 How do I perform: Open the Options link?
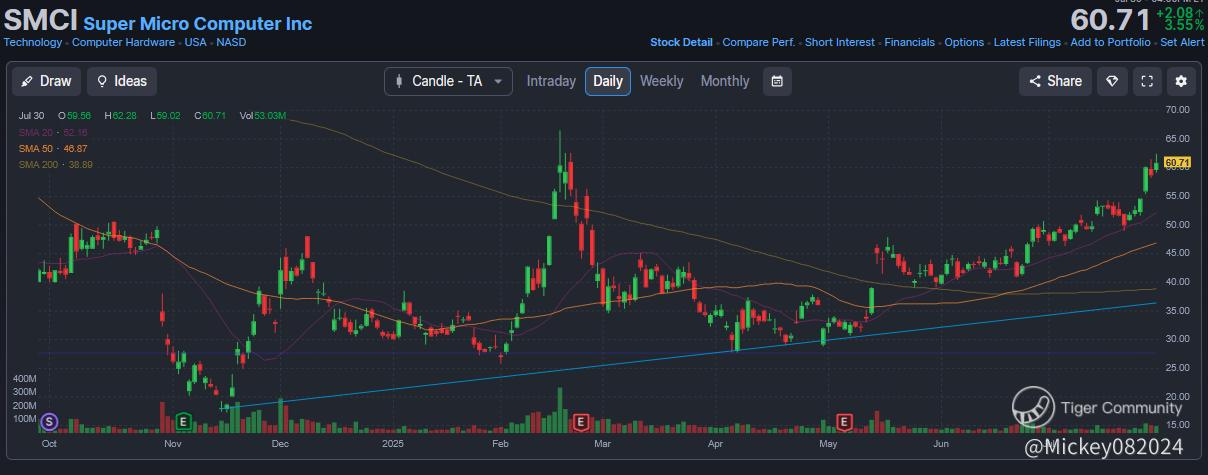(x=964, y=43)
